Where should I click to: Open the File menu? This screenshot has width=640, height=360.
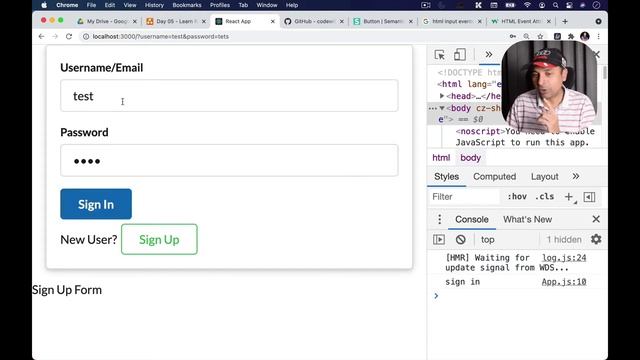point(91,5)
